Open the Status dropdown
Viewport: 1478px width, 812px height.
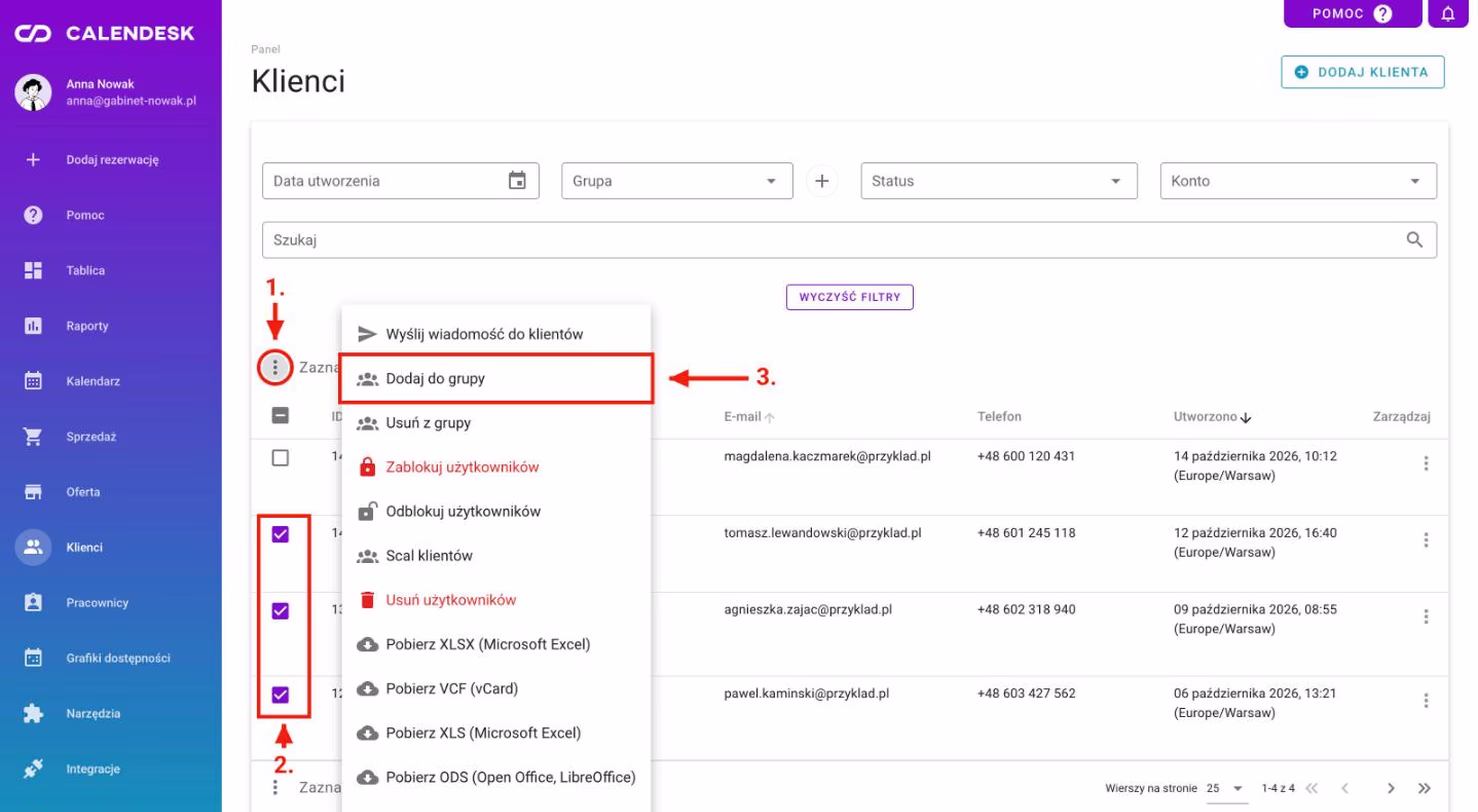[999, 181]
